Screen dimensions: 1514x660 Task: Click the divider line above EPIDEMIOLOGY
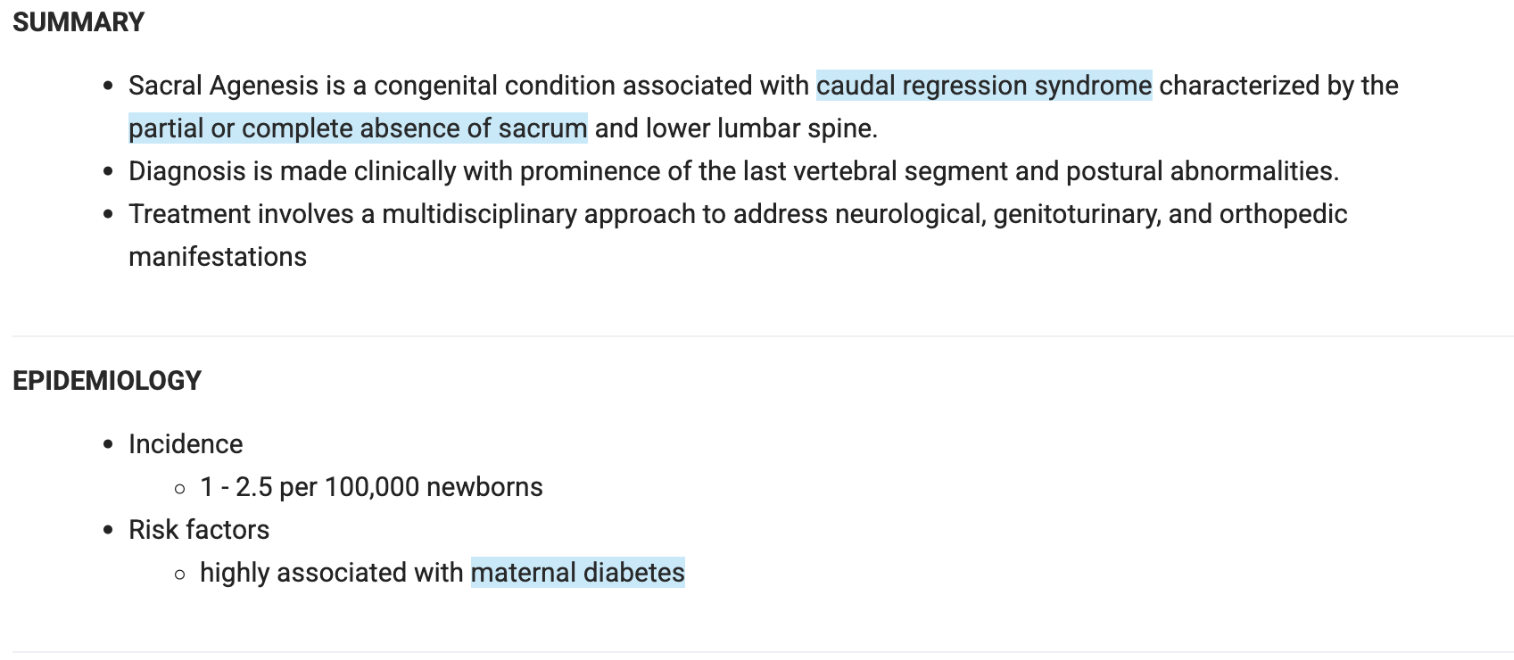coord(757,336)
